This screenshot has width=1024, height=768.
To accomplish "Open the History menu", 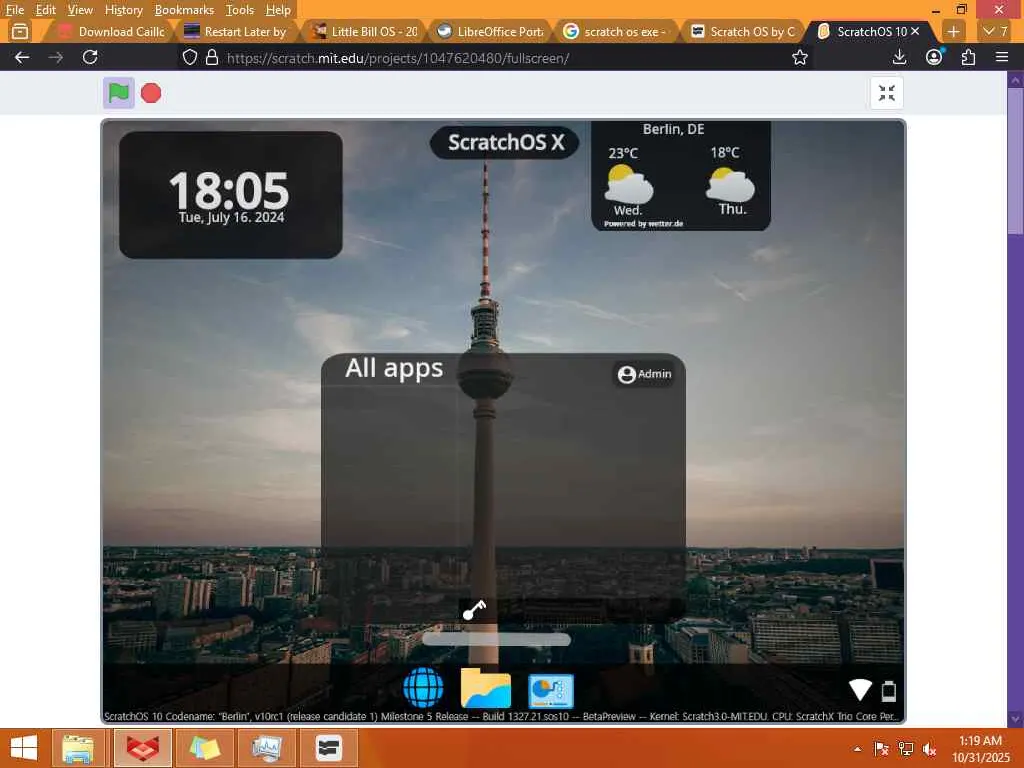I will pyautogui.click(x=123, y=10).
